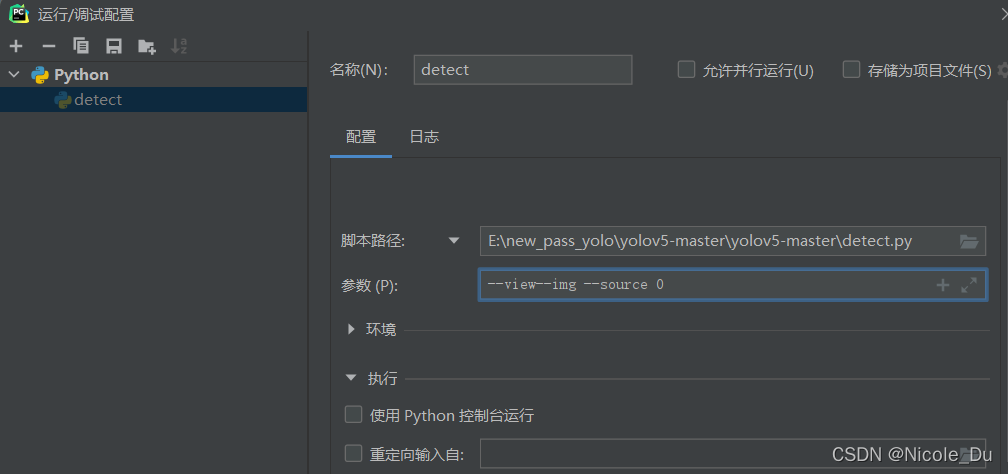
Task: Copy the selected configuration
Action: click(81, 46)
